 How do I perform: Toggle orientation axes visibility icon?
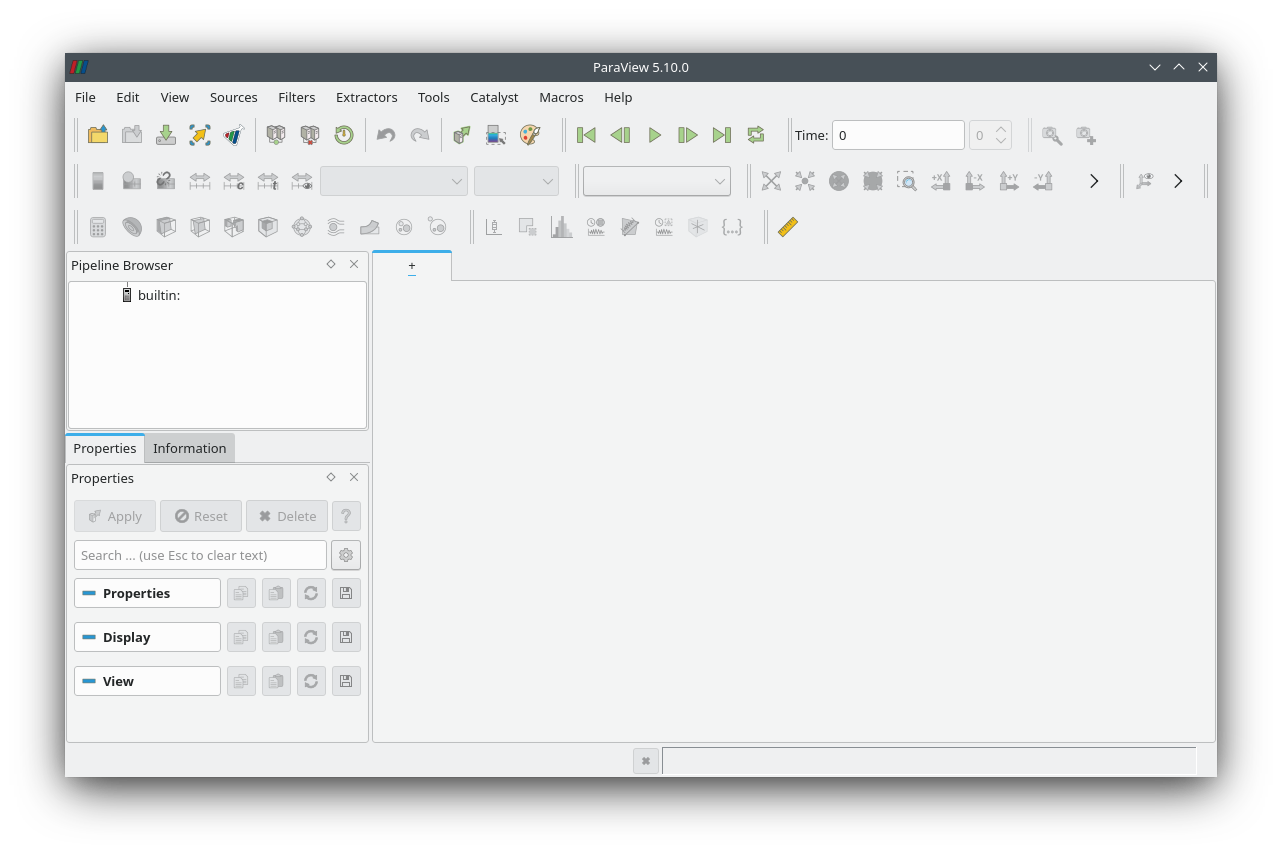[x=1144, y=181]
